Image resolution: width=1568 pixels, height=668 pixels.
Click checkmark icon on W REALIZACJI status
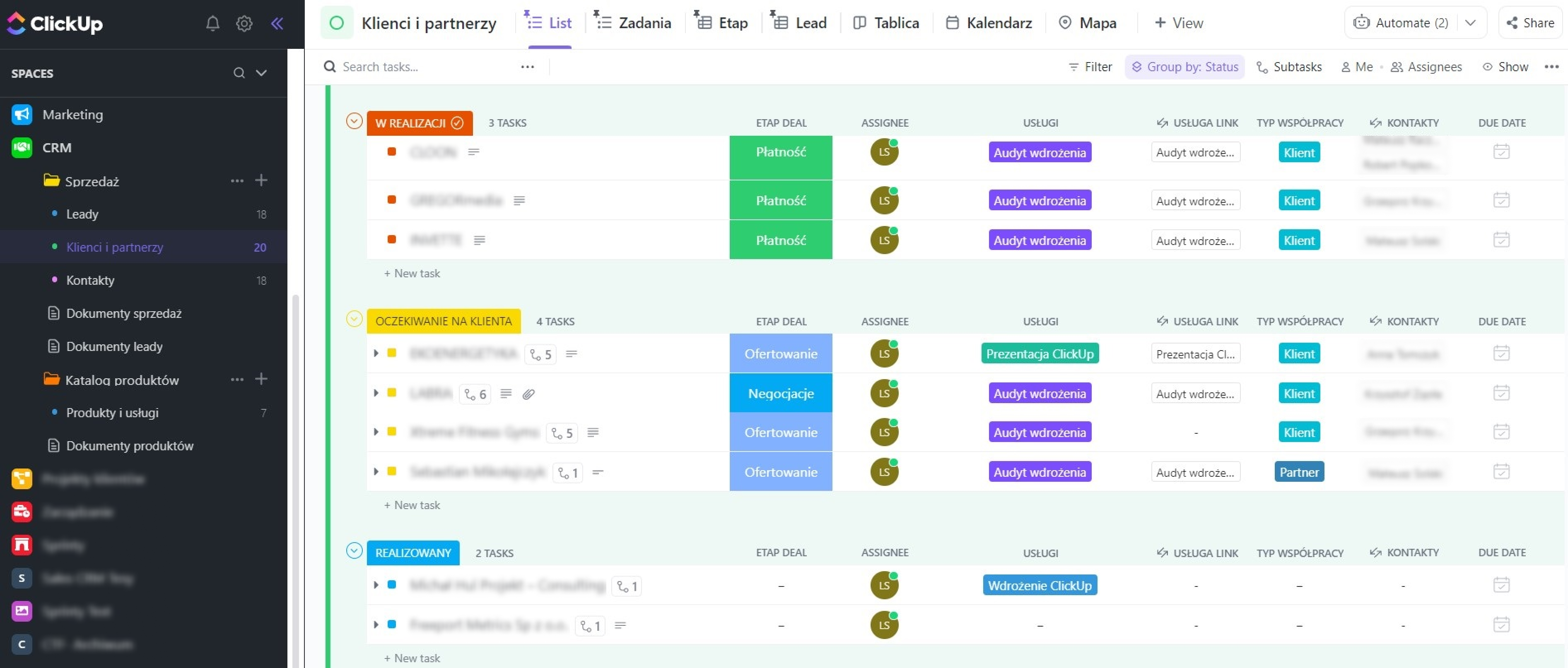coord(457,123)
